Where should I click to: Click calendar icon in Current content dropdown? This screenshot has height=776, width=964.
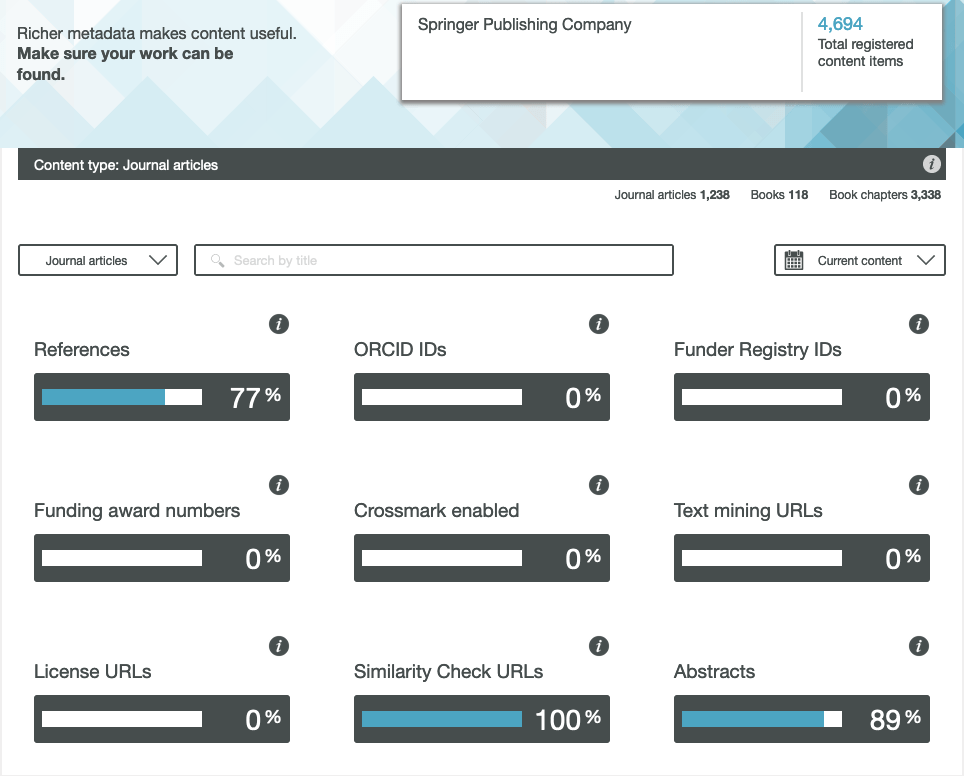coord(794,260)
